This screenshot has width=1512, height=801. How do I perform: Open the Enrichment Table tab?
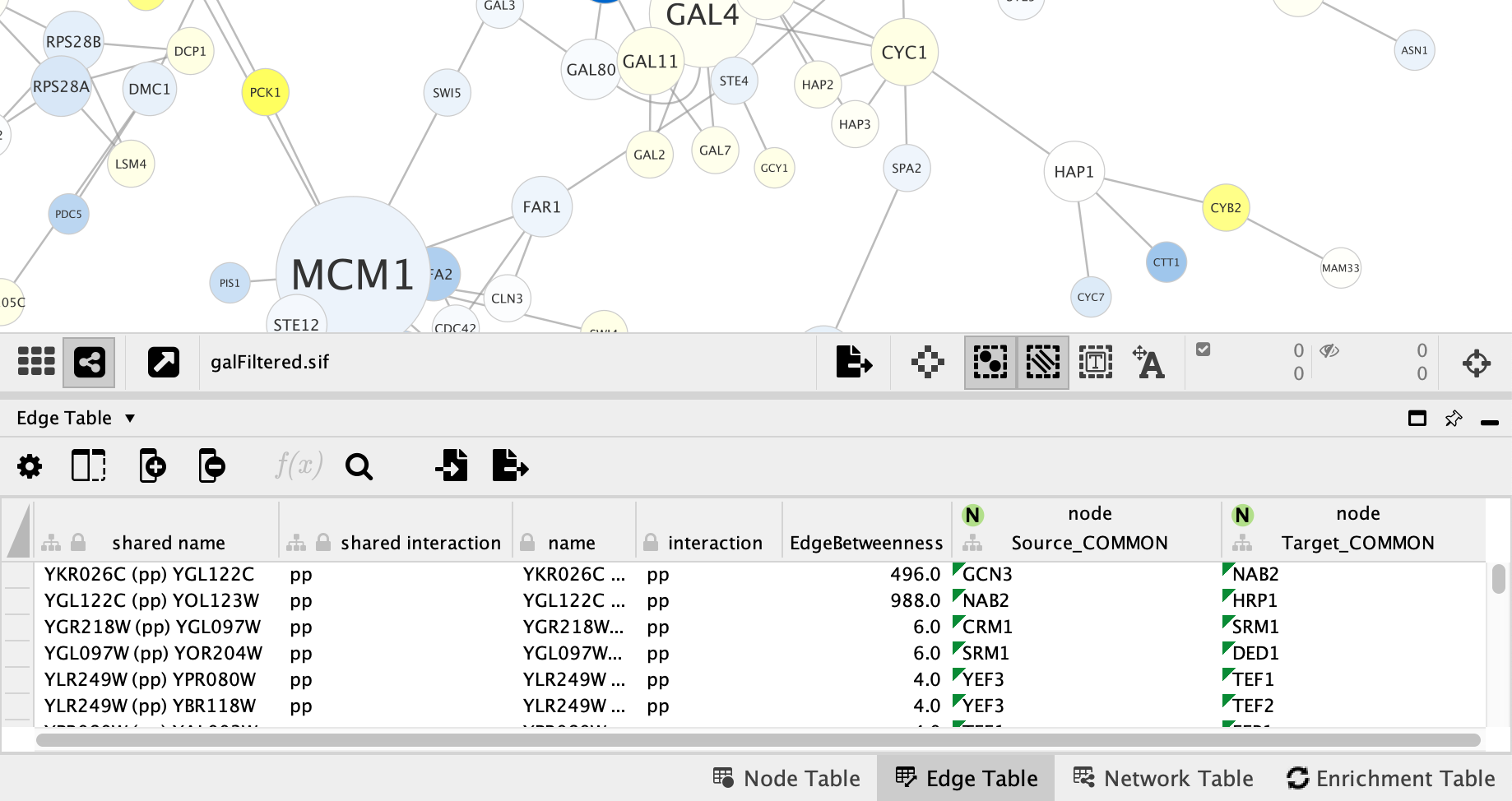click(x=1390, y=778)
